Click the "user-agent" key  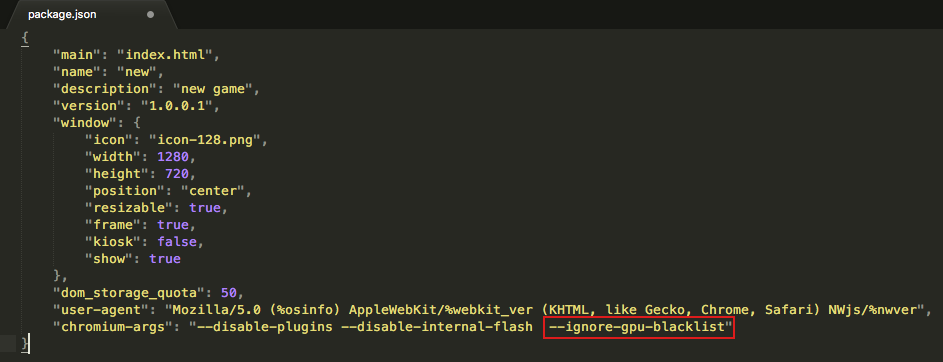tap(105, 310)
